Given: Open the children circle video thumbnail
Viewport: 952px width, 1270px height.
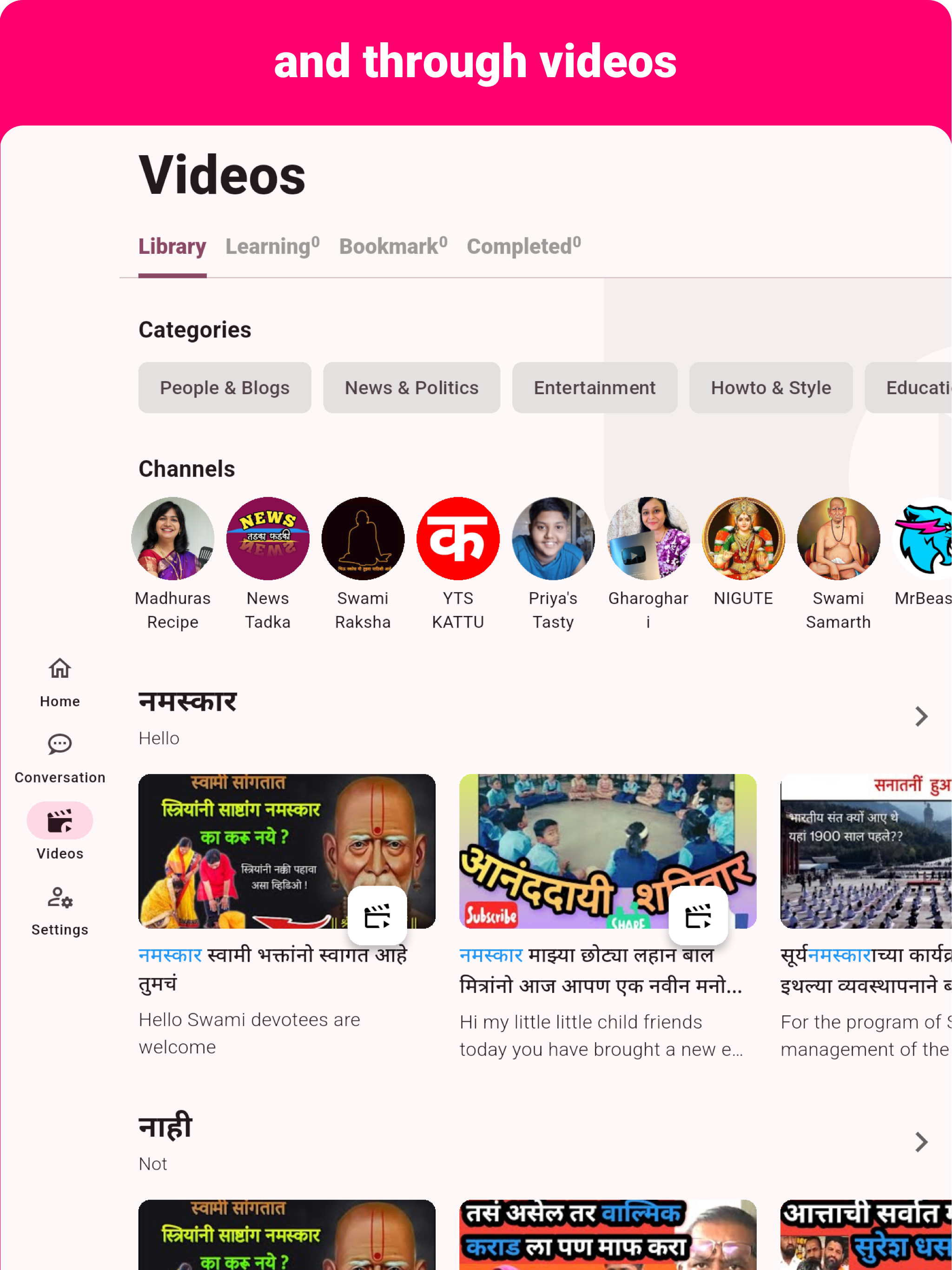Looking at the screenshot, I should tap(608, 851).
